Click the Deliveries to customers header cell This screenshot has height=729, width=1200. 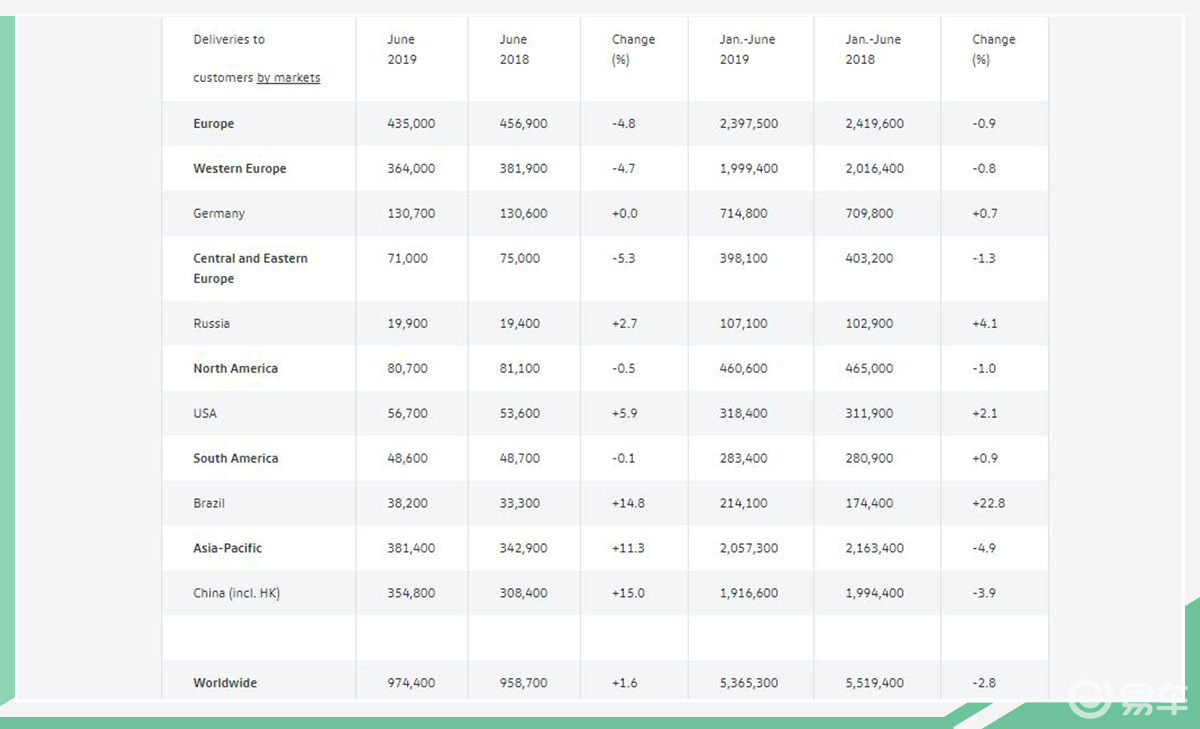(x=257, y=59)
